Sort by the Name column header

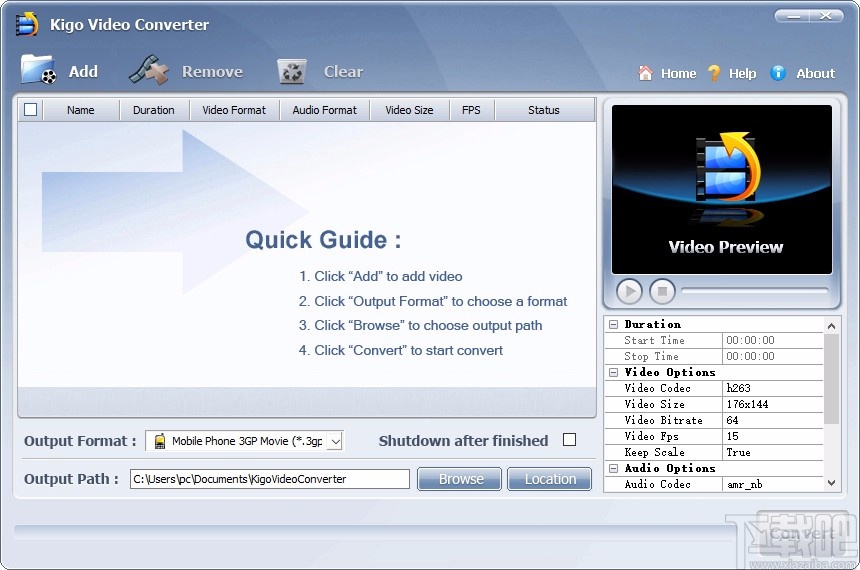click(x=81, y=110)
